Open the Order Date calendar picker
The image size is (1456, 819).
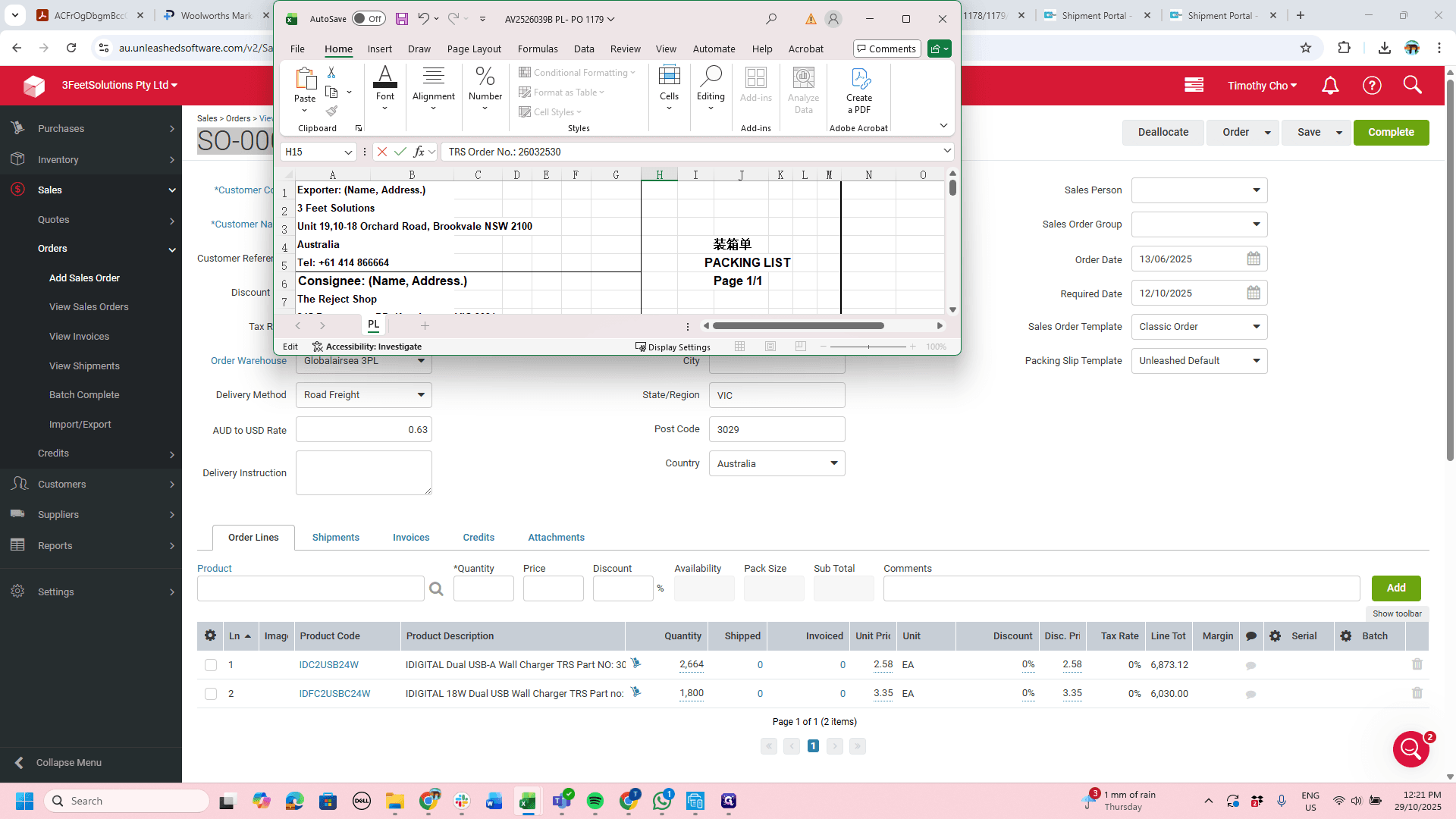[x=1254, y=259]
